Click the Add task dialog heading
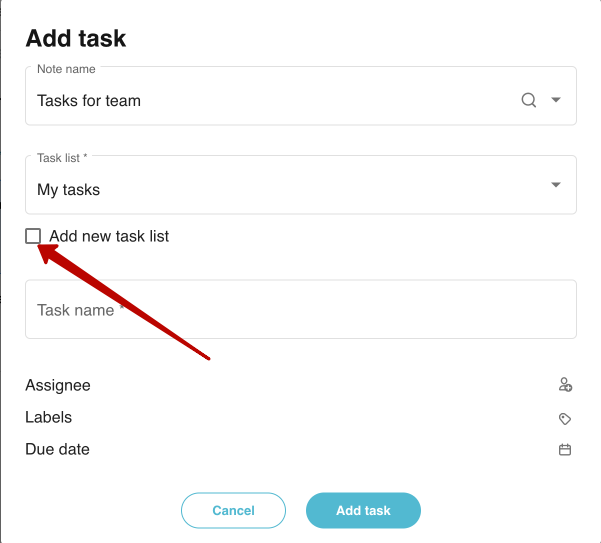The width and height of the screenshot is (601, 543). coord(76,38)
